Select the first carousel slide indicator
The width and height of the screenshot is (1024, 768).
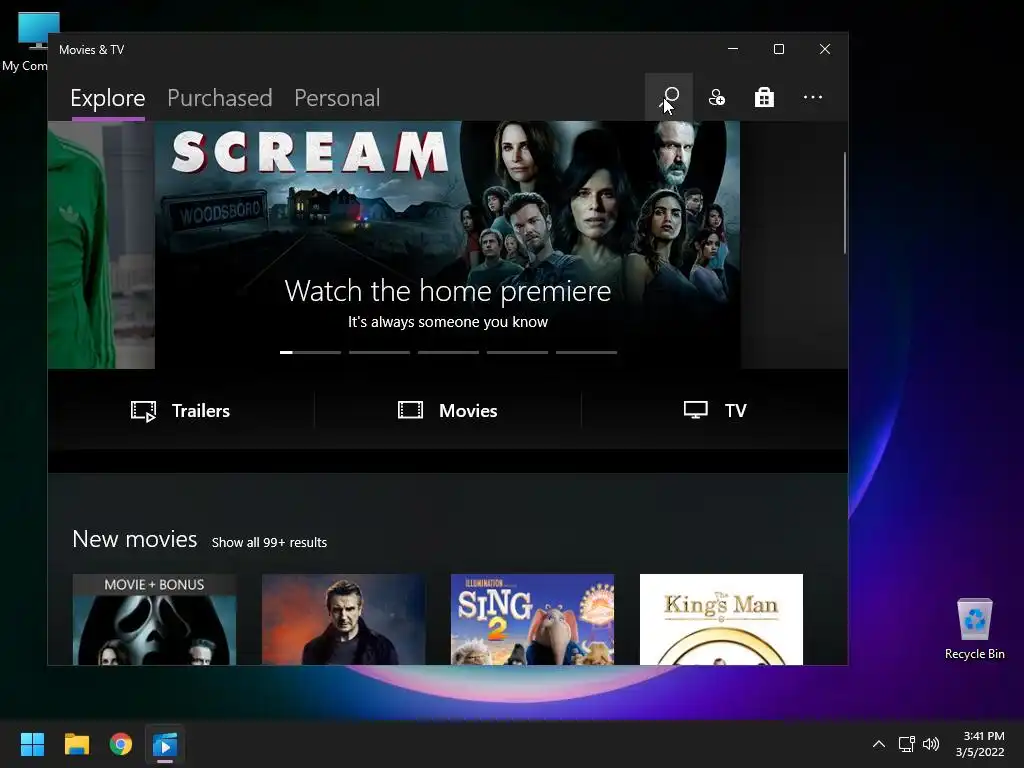310,353
